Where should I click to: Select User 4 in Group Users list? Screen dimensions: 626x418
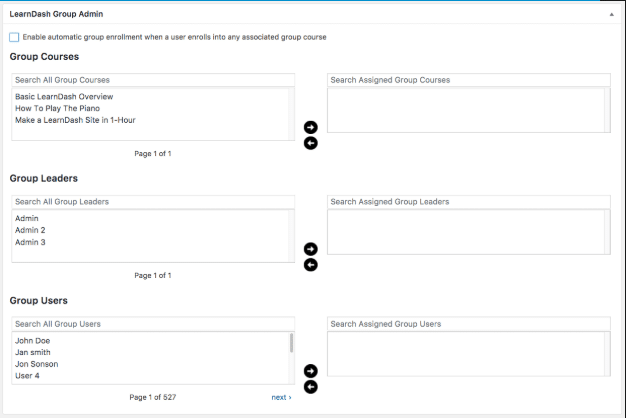point(27,376)
